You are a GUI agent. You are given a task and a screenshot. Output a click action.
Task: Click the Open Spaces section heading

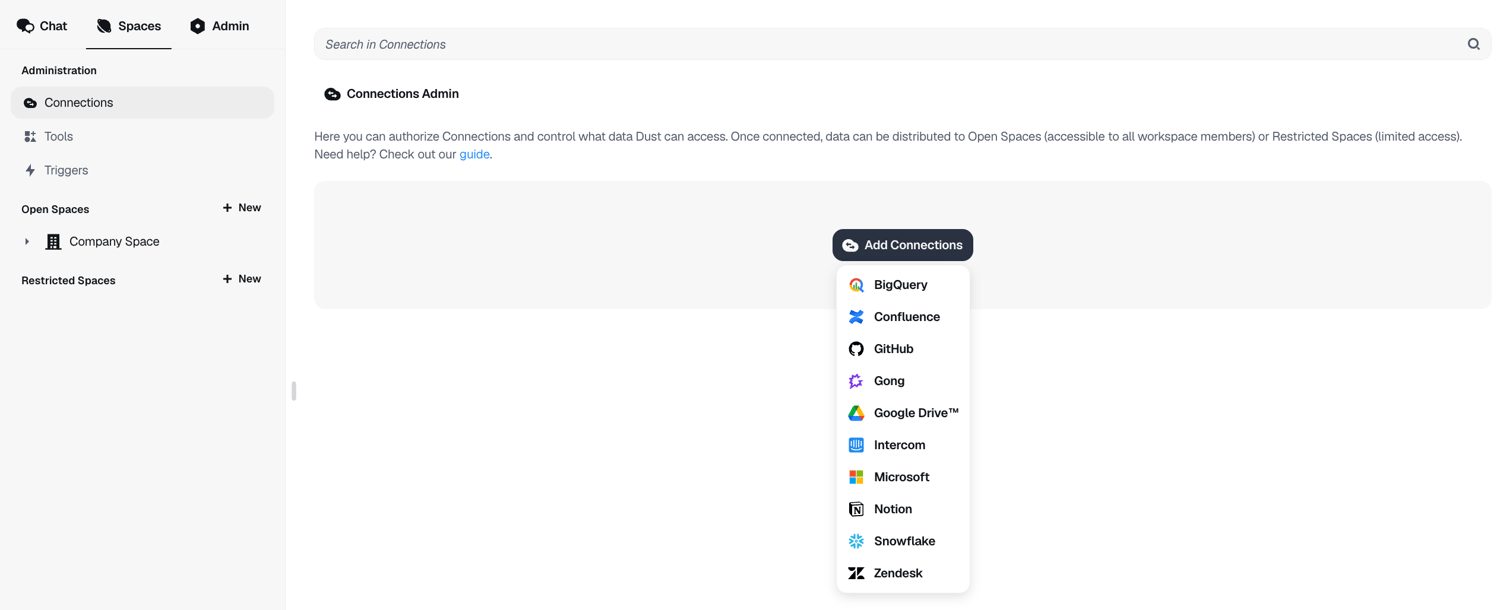[55, 209]
